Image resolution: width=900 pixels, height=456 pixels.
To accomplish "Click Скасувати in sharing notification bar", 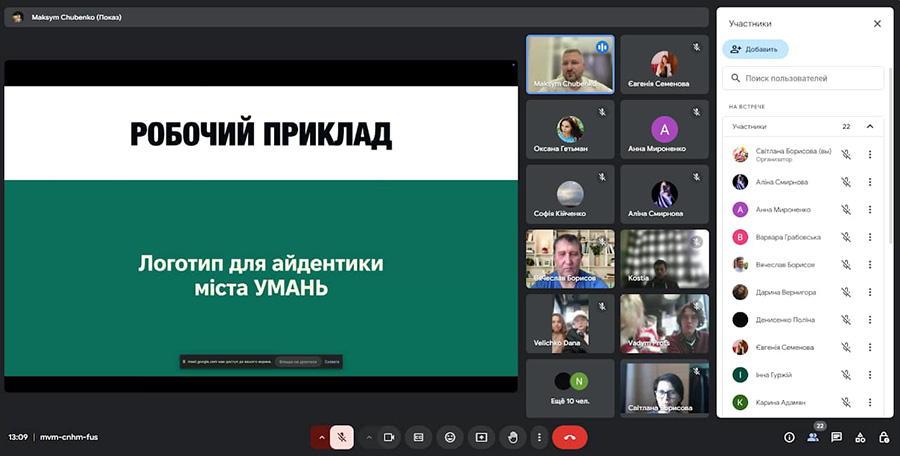I will point(332,362).
